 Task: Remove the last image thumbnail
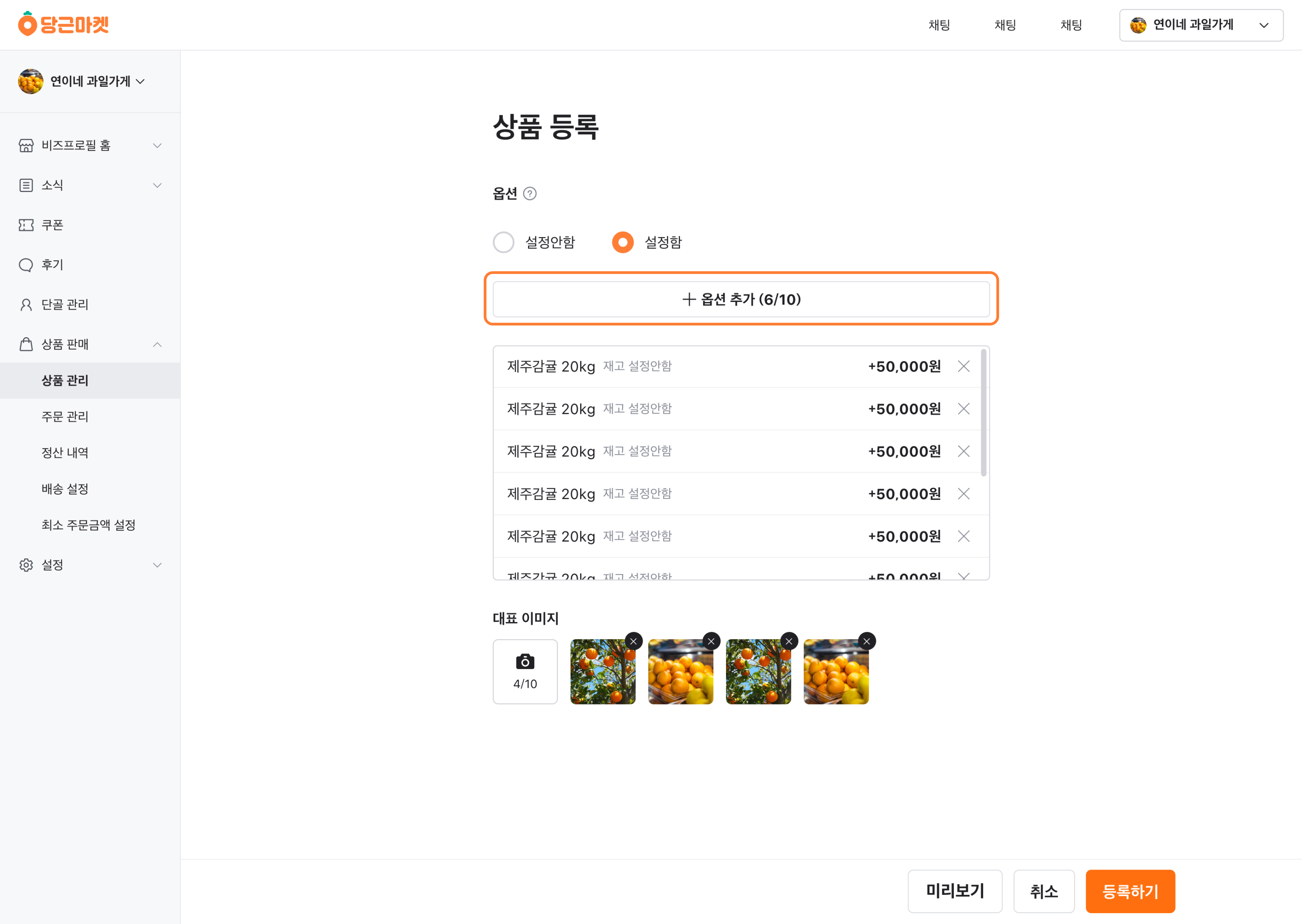click(x=866, y=641)
